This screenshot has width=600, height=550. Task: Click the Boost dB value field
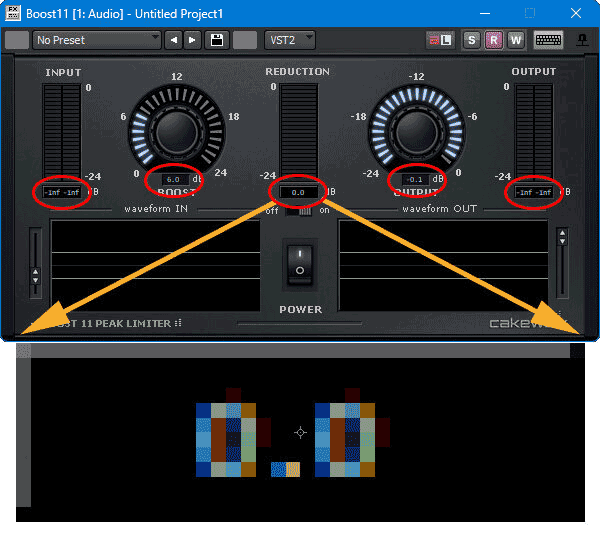(x=173, y=180)
